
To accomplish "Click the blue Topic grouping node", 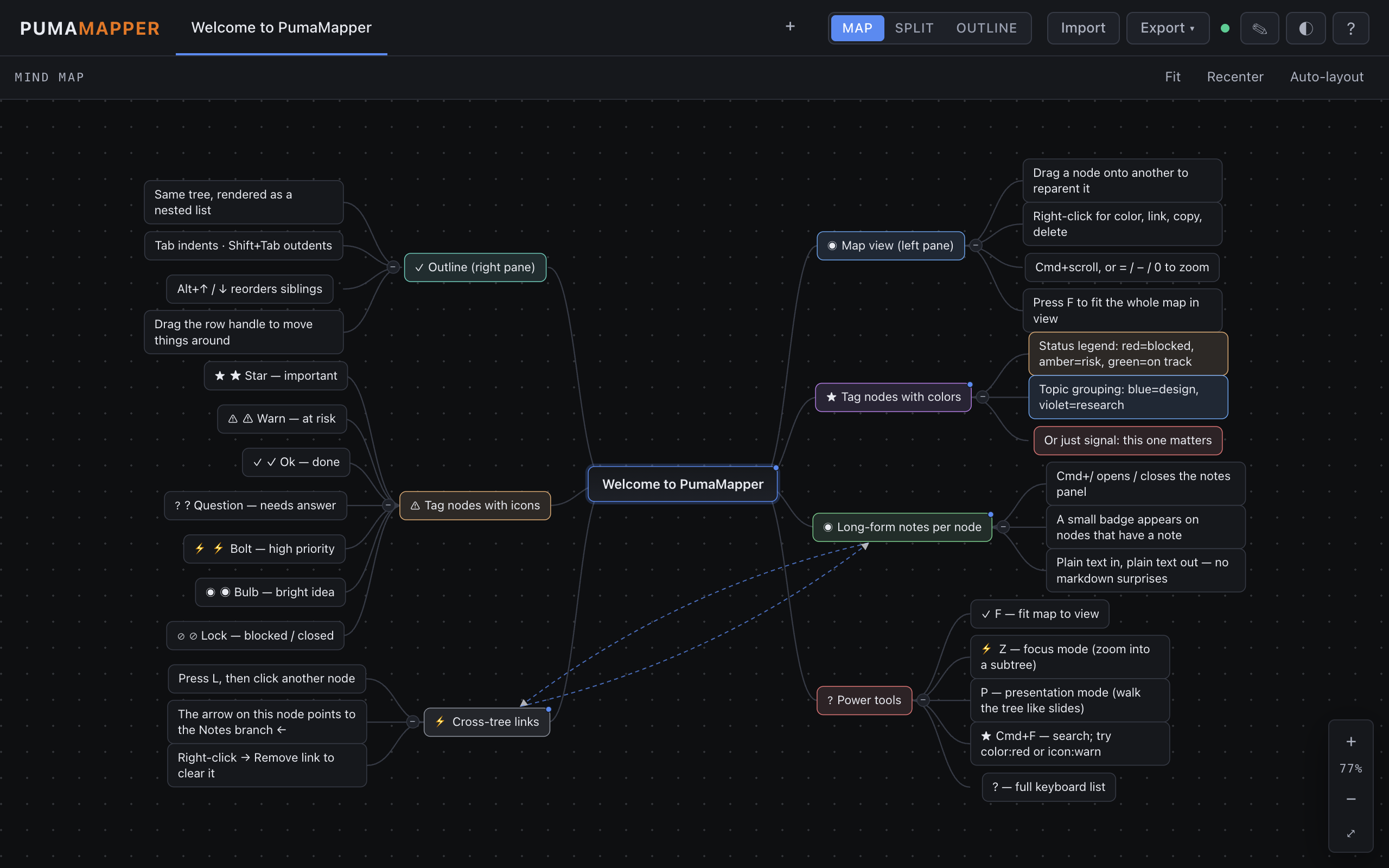I will pyautogui.click(x=1128, y=397).
